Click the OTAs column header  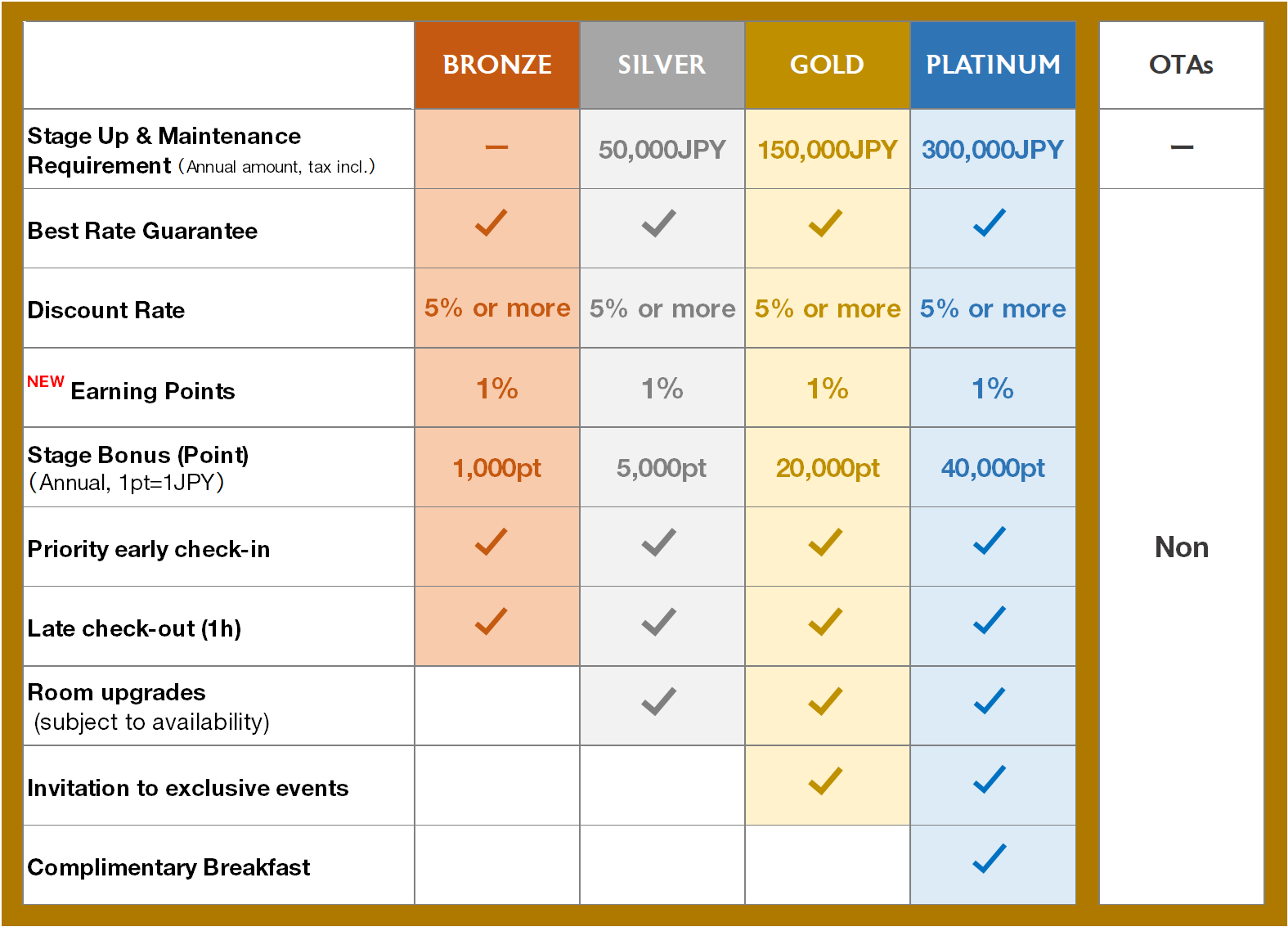coord(1182,65)
